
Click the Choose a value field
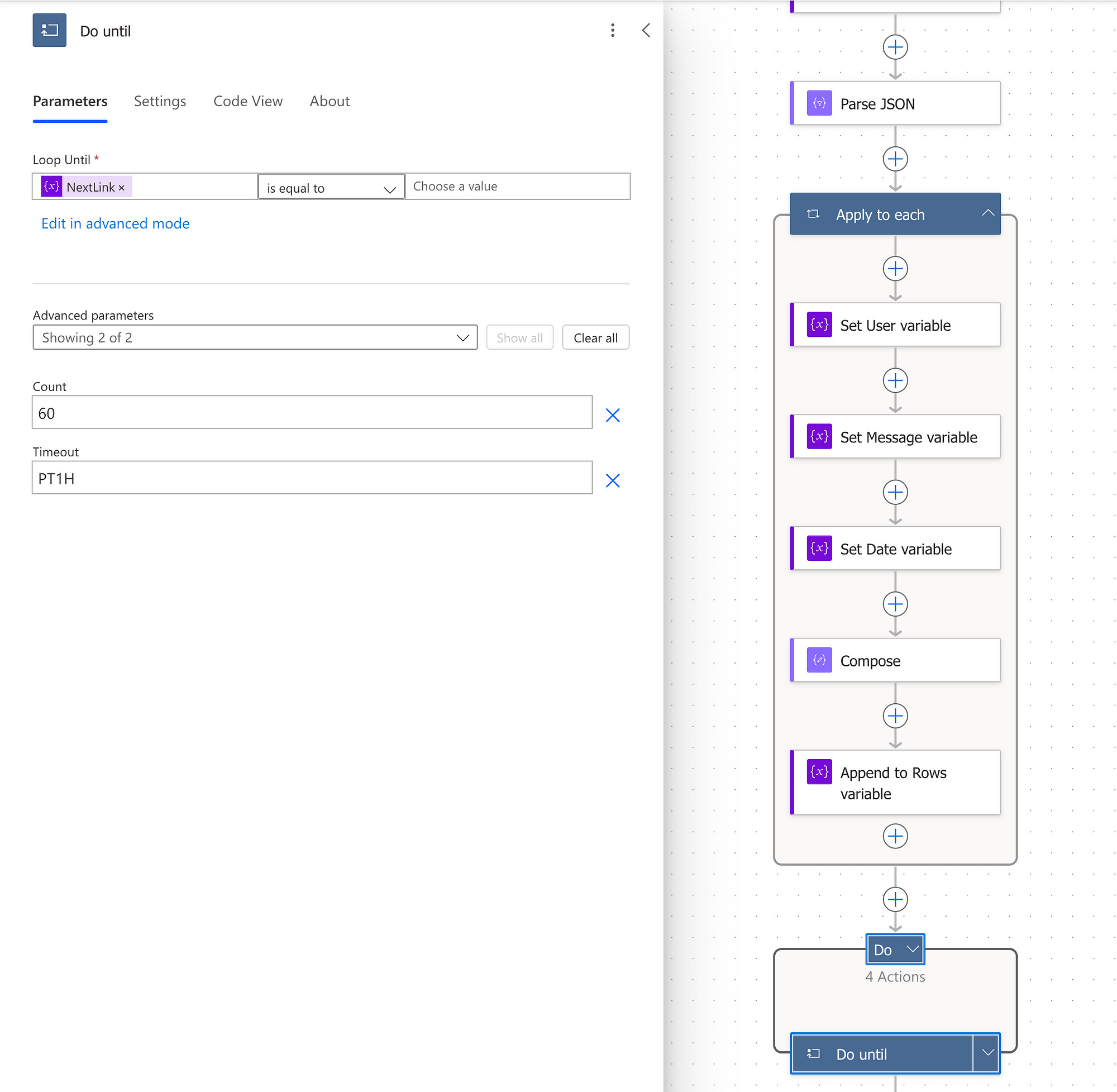pos(517,187)
